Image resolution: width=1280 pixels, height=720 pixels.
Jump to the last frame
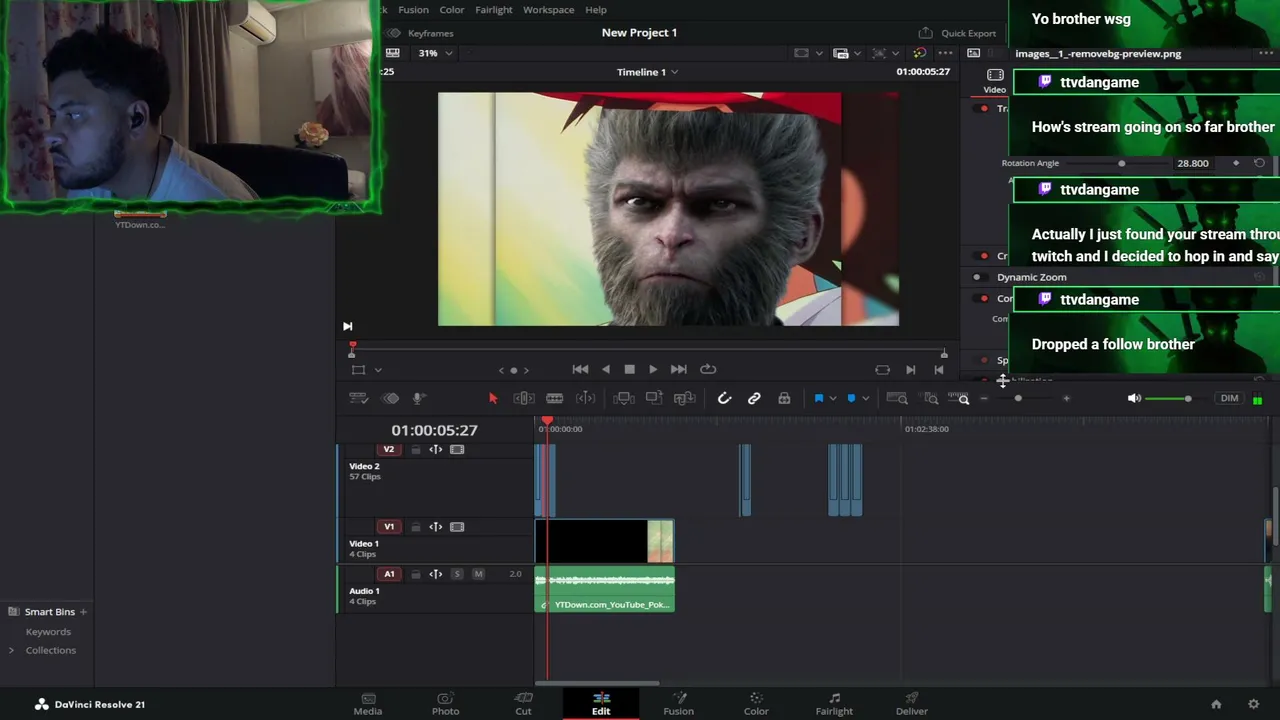coord(678,369)
